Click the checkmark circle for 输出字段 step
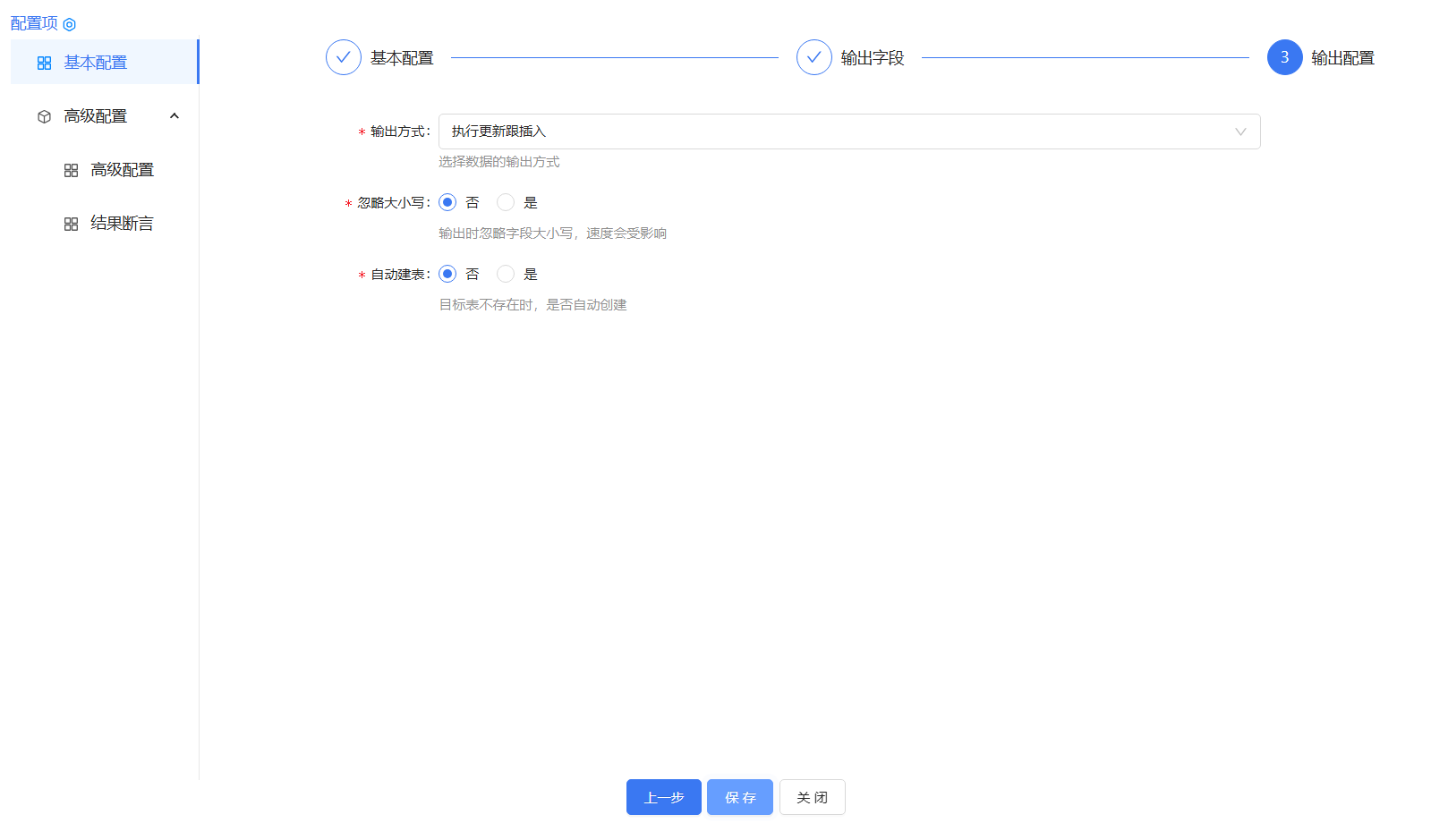Screen dimensions: 1448x840 click(813, 56)
